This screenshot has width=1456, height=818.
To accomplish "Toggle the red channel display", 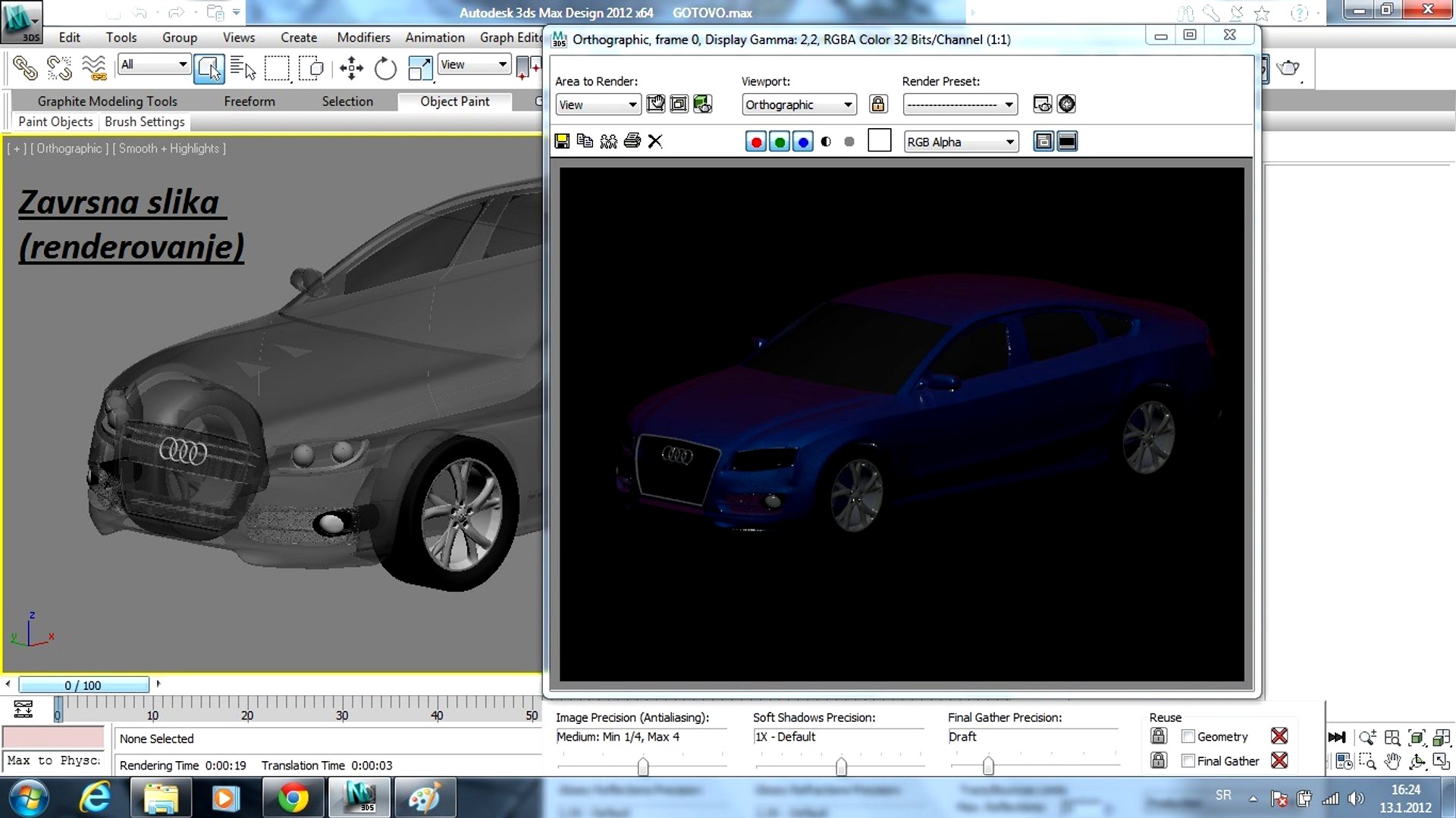I will click(756, 142).
